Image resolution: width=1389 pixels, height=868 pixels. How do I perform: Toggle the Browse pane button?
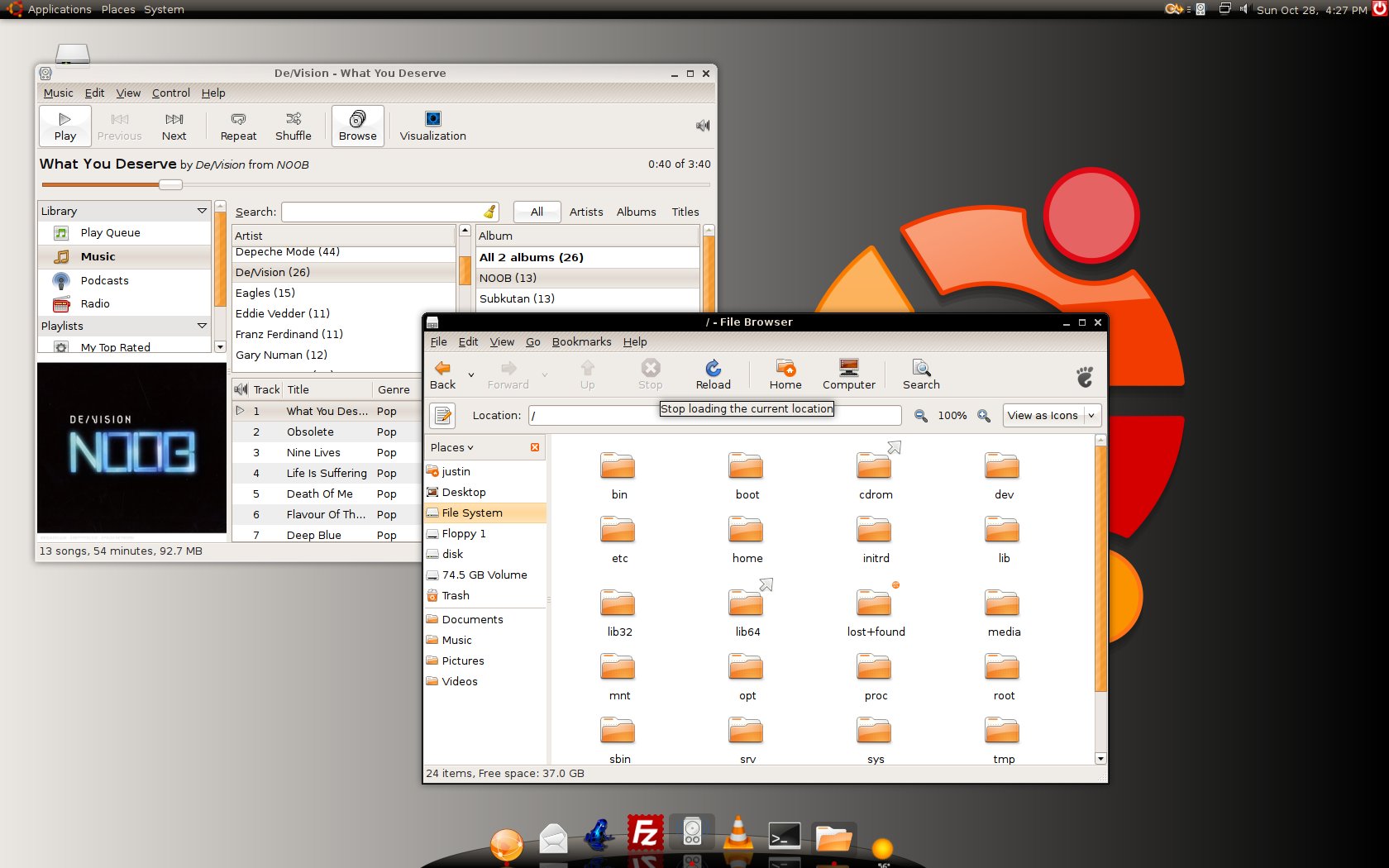point(358,126)
